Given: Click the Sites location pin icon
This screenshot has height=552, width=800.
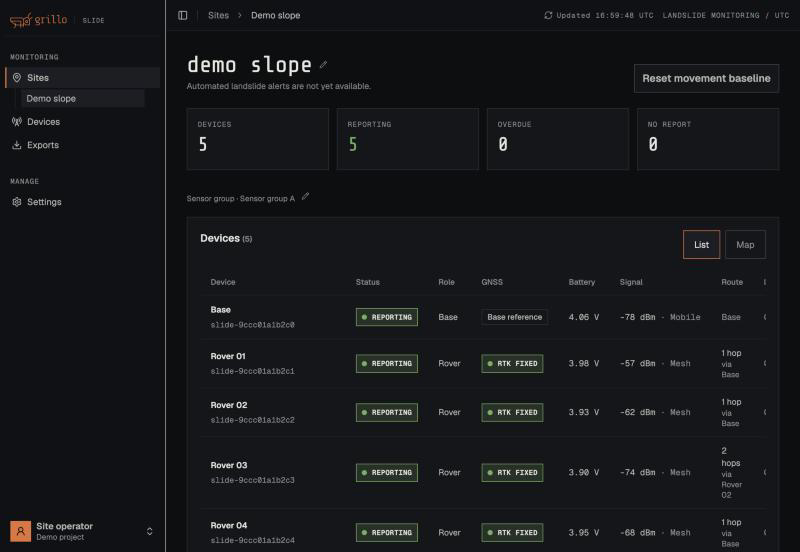Looking at the screenshot, I should tap(17, 78).
